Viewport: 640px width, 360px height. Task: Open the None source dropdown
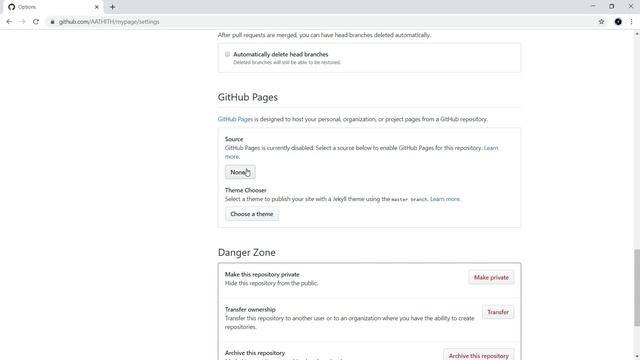(240, 172)
